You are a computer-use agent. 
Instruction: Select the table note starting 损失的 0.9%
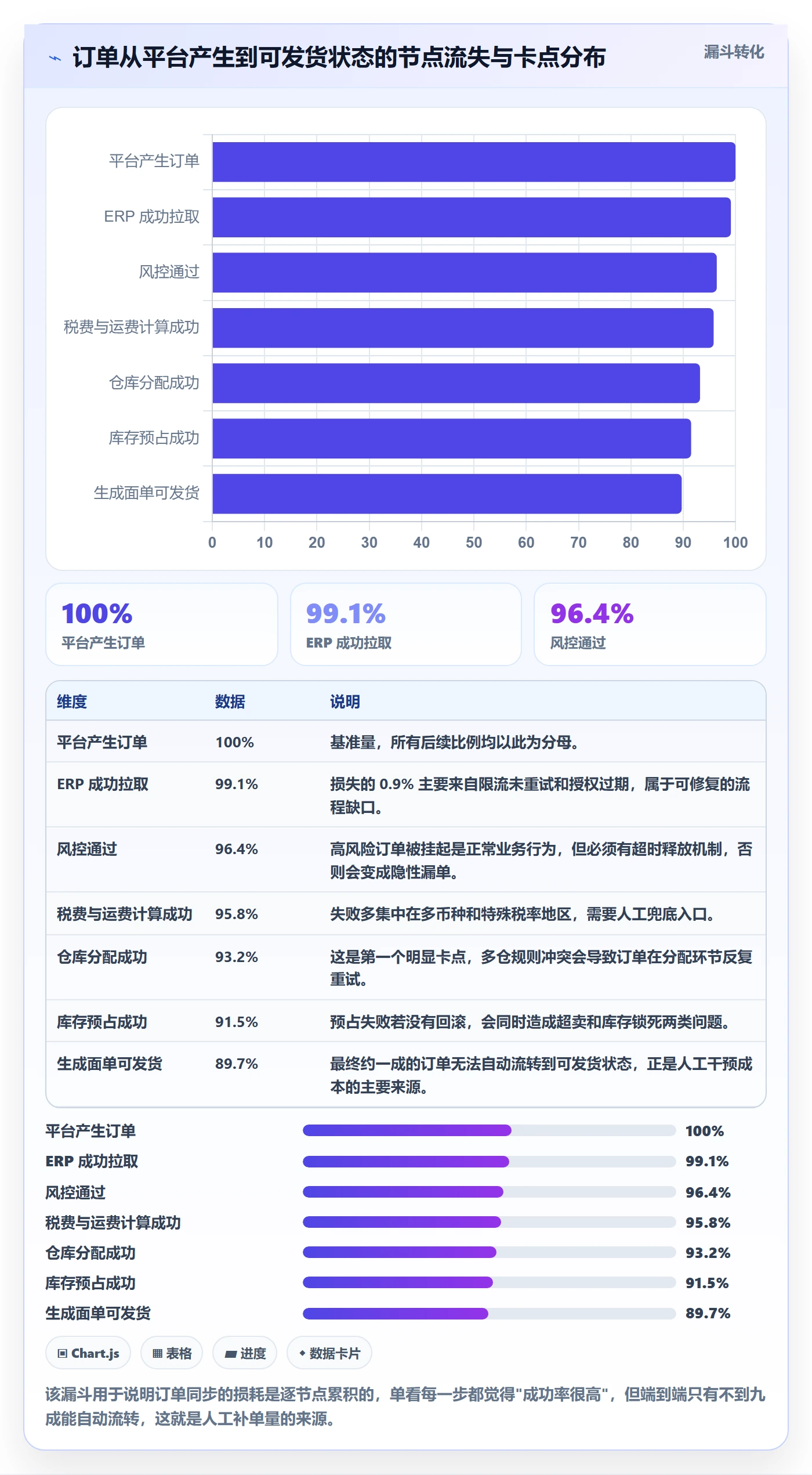pos(540,796)
